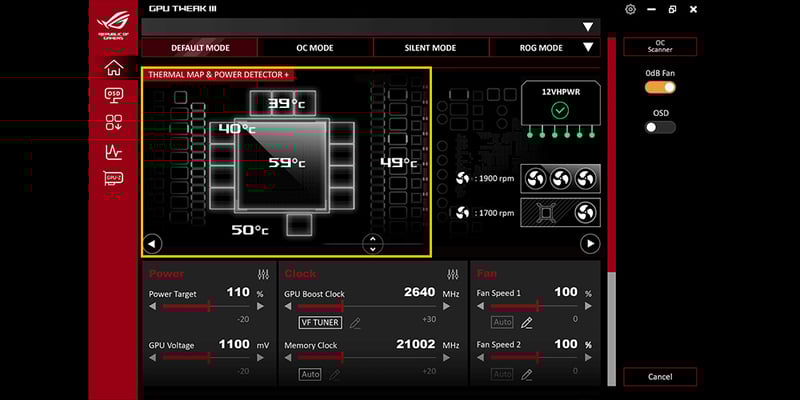Expand the top GPU selection dropdown

click(587, 27)
